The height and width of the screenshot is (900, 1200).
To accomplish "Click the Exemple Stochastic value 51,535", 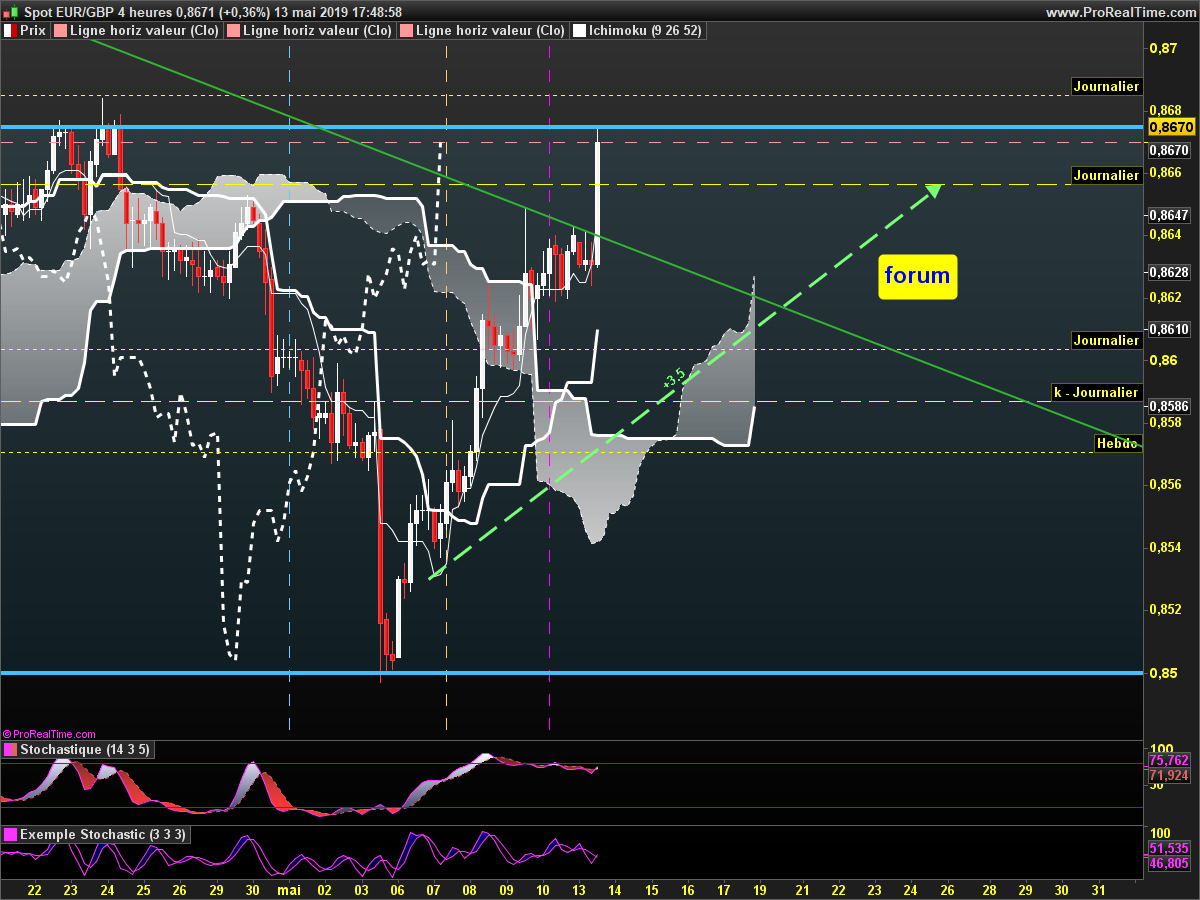I will pyautogui.click(x=1170, y=848).
